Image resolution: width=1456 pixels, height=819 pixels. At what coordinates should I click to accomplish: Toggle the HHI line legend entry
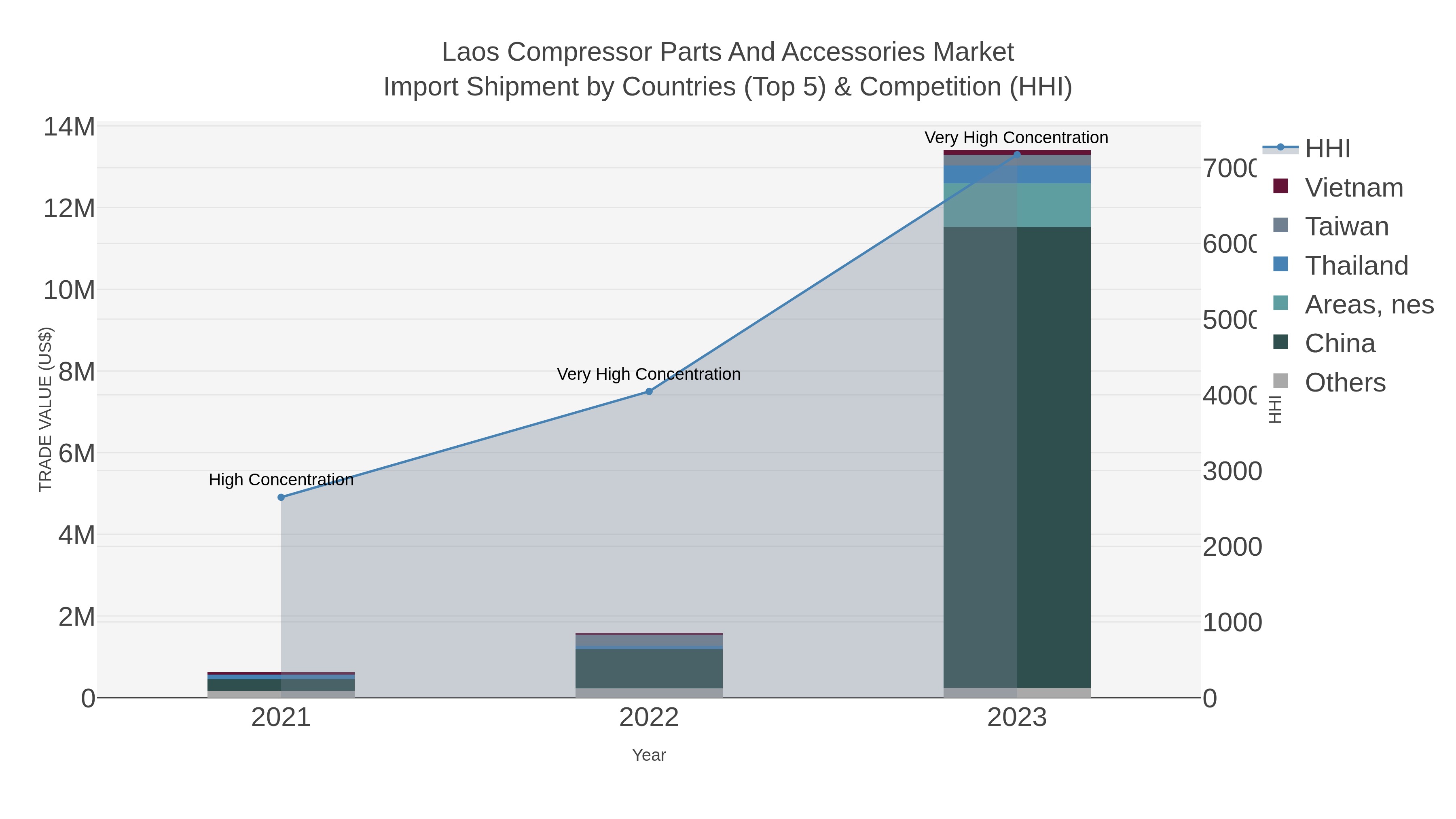pos(1307,149)
